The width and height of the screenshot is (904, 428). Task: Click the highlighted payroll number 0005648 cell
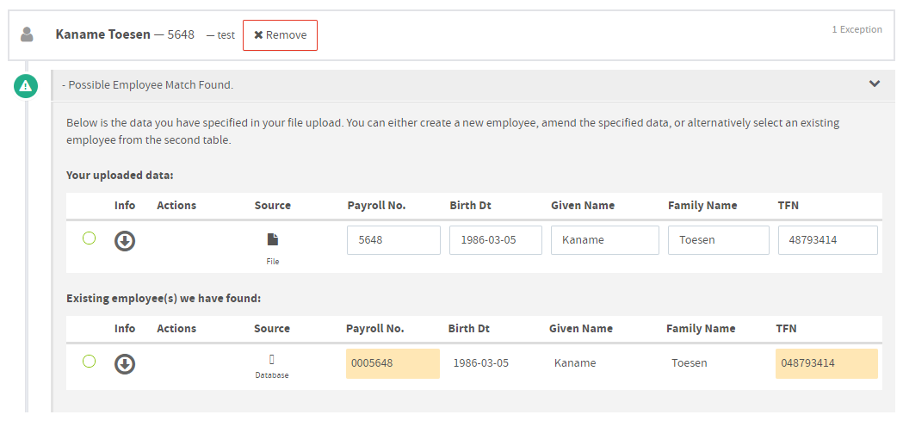pos(393,363)
